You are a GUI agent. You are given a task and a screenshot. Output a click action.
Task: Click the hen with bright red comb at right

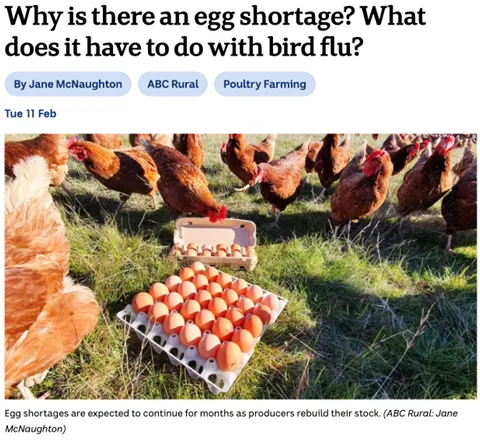362,187
